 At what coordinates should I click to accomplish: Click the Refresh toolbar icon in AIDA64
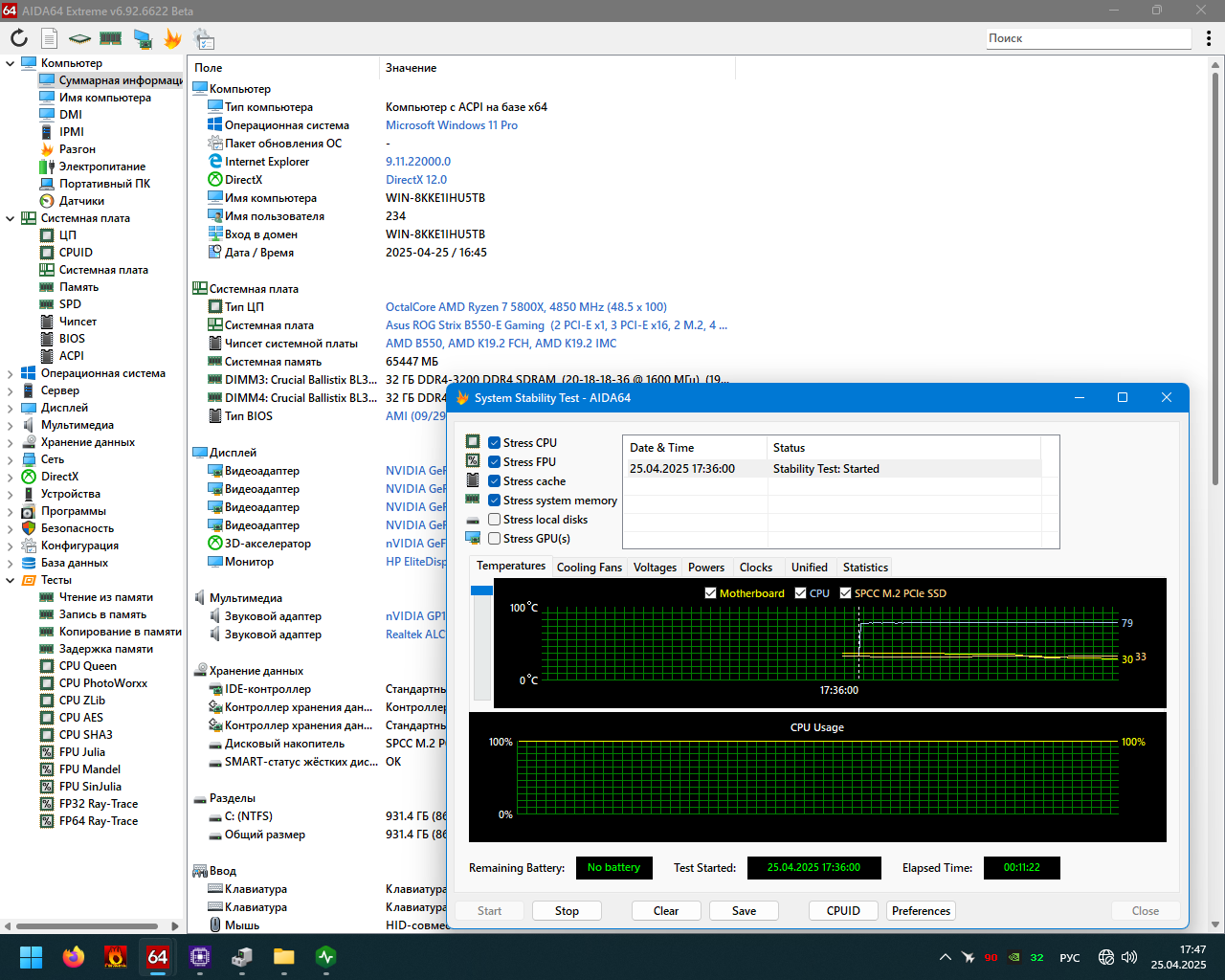(19, 38)
